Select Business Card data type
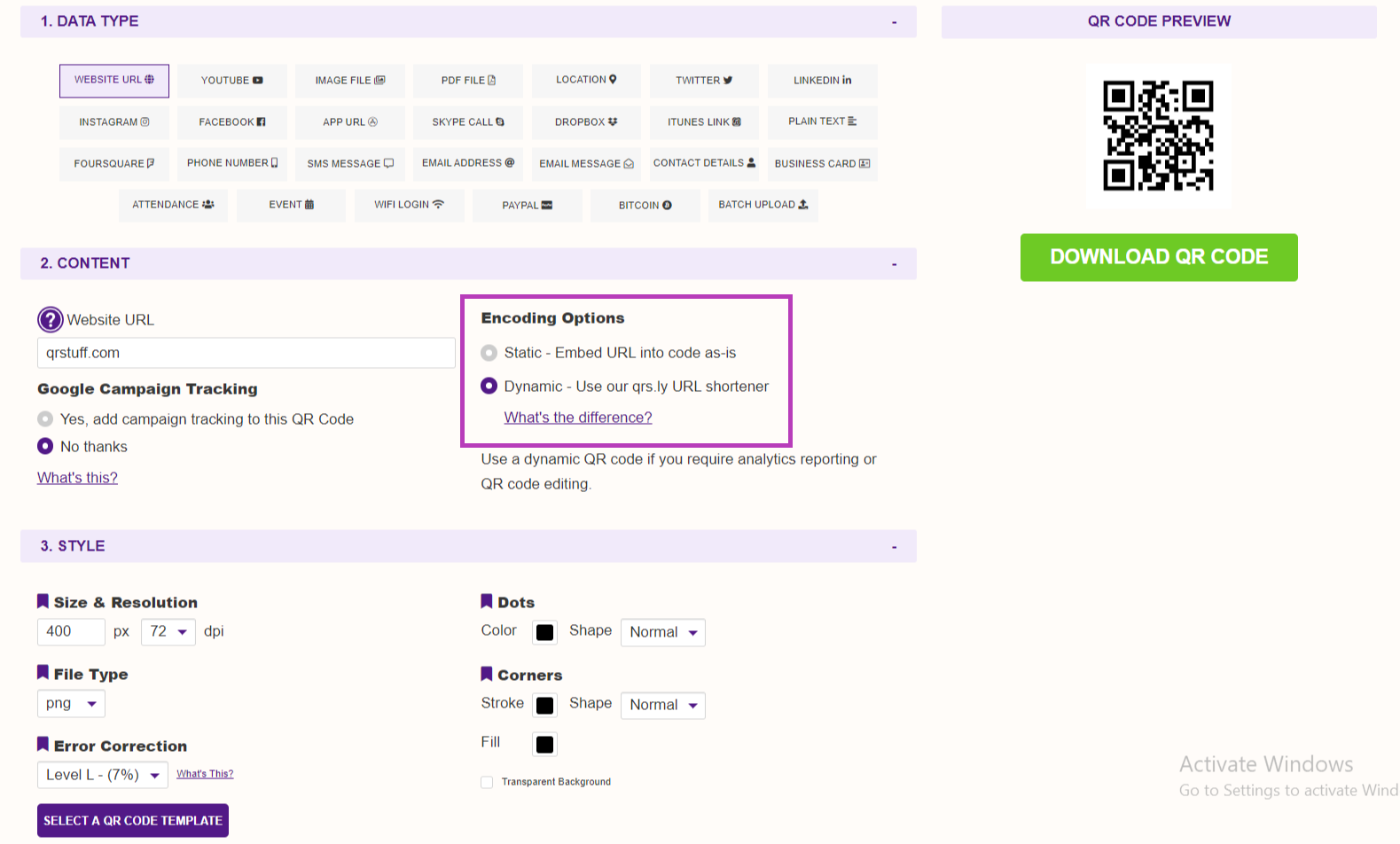The width and height of the screenshot is (1400, 844). (822, 164)
